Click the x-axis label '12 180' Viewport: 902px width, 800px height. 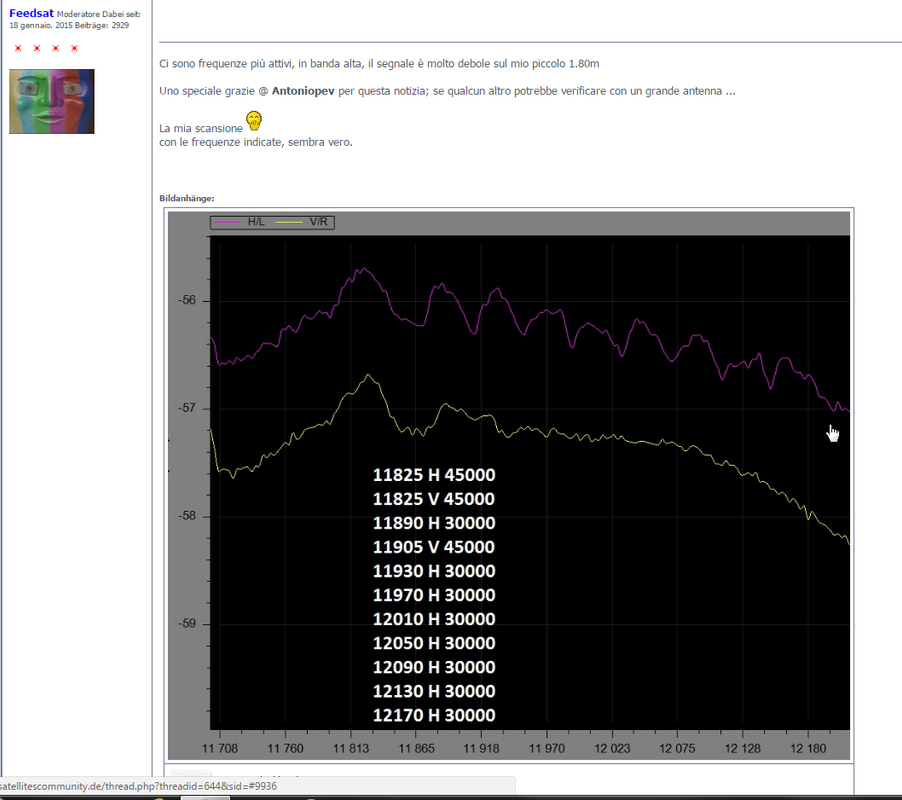(x=808, y=748)
